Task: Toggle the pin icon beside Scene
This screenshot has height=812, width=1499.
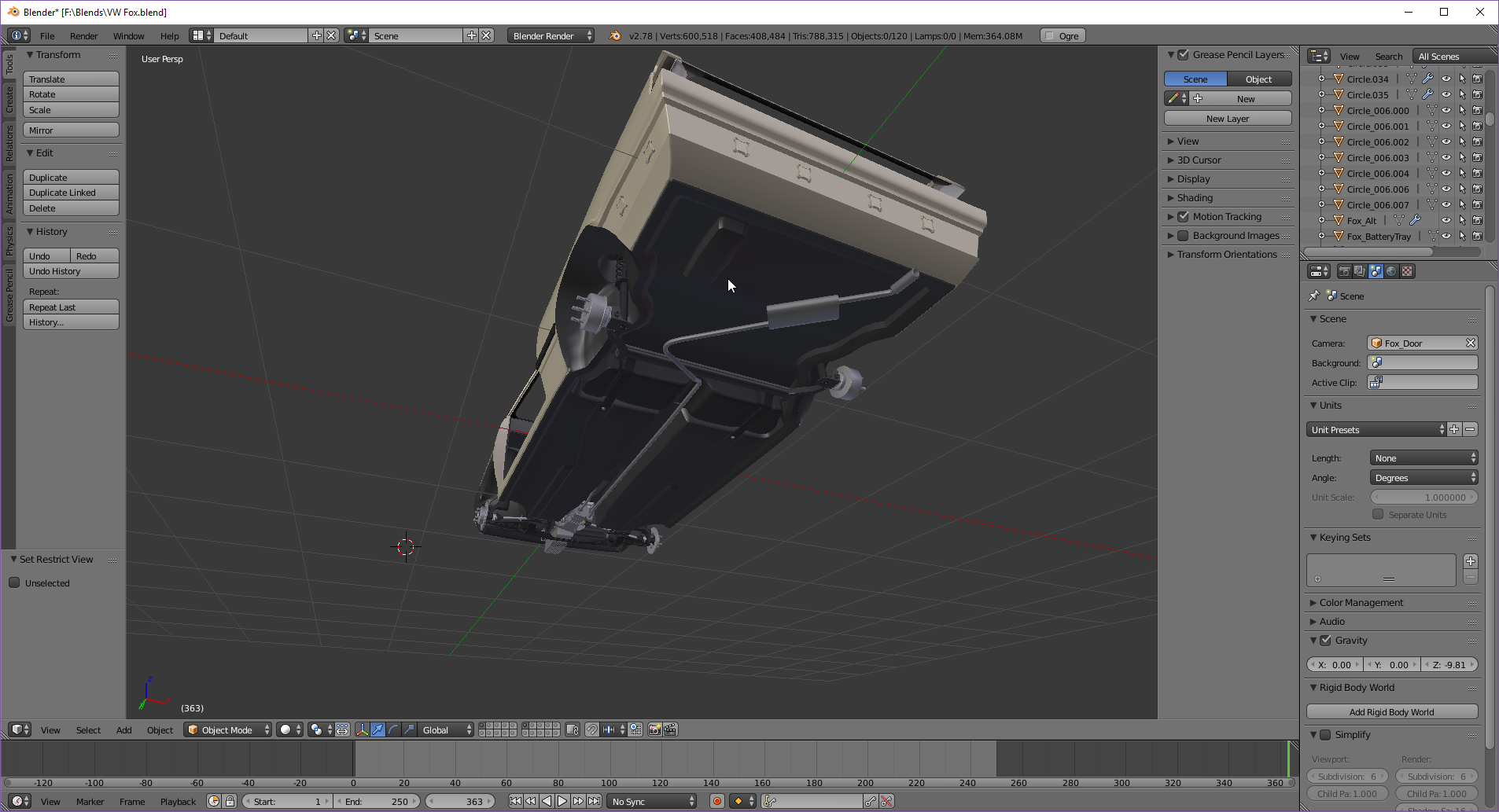Action: (1313, 296)
